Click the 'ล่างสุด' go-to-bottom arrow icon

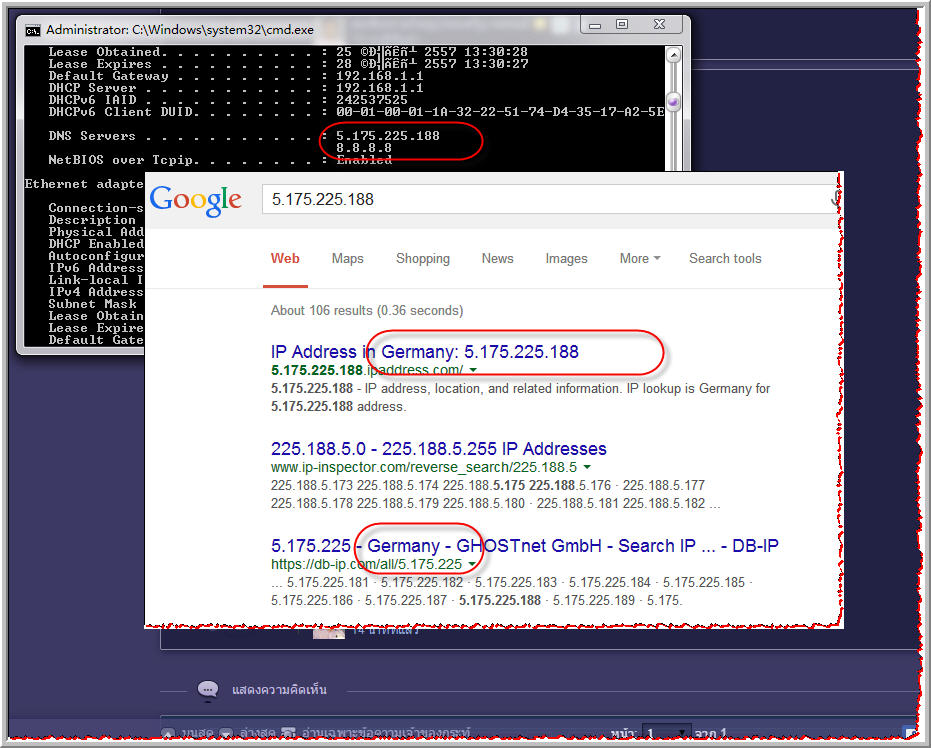click(226, 734)
